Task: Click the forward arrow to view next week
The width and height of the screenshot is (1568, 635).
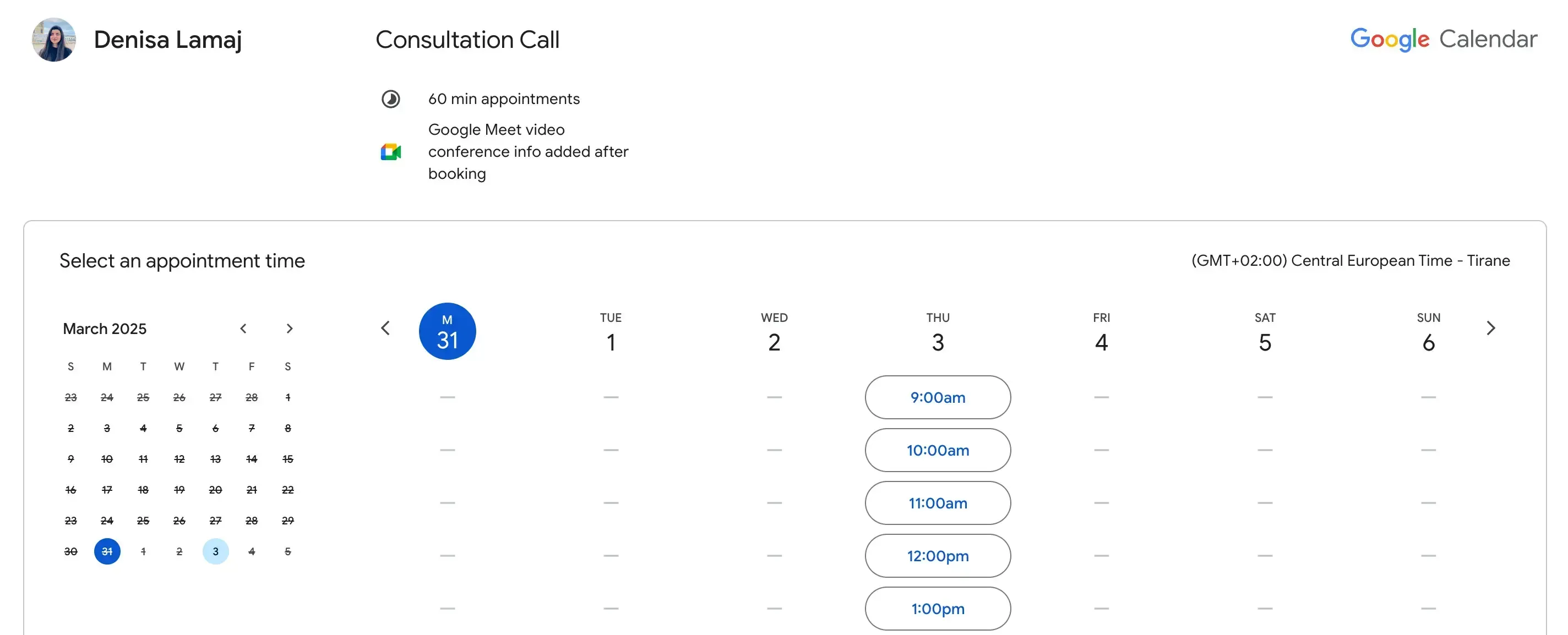Action: tap(1491, 327)
